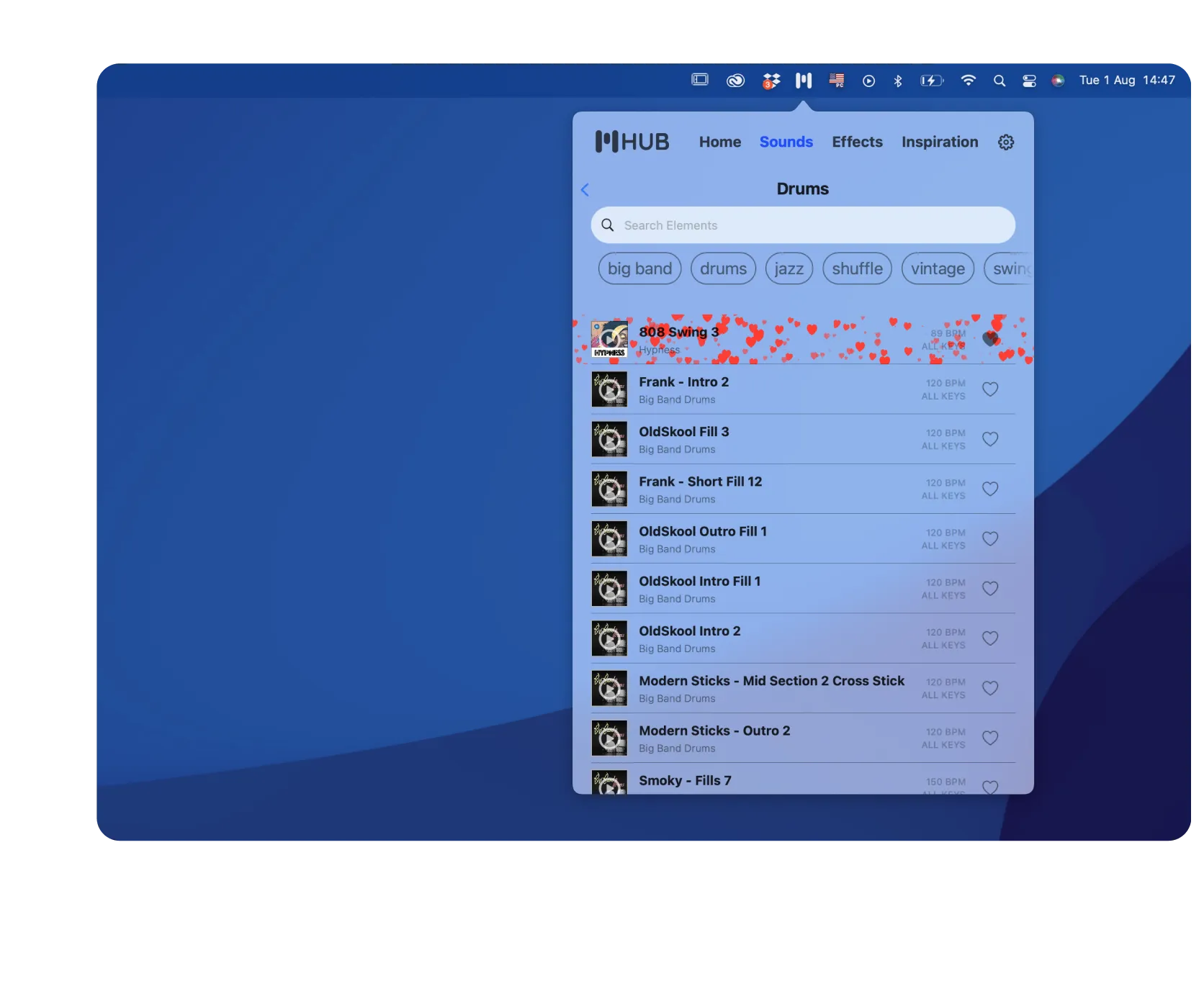This screenshot has width=1204, height=999.
Task: Open HUB settings with the gear icon
Action: pos(1005,142)
